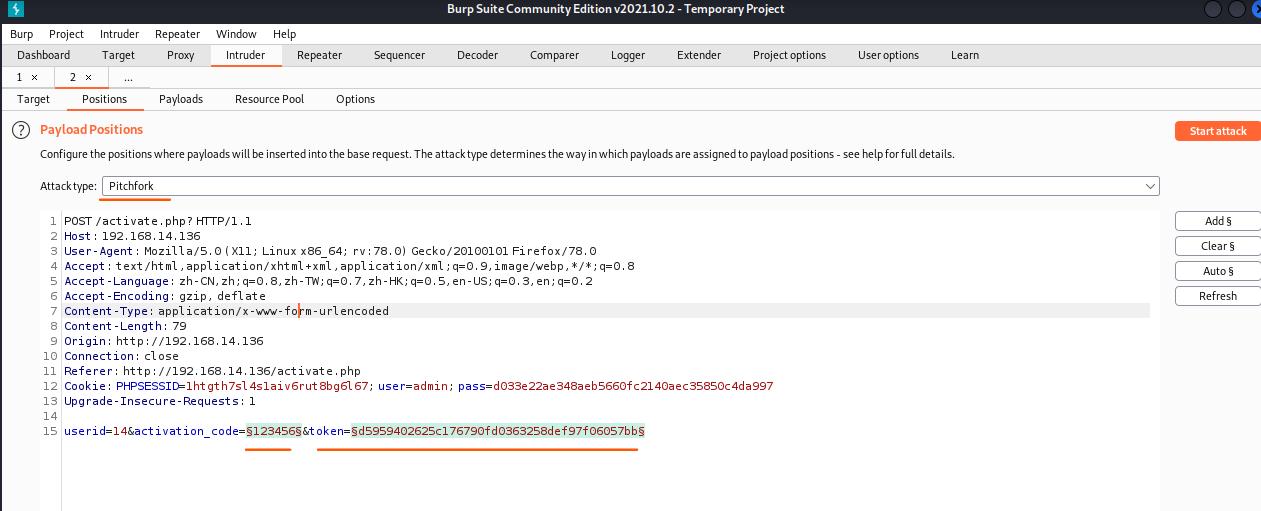The width and height of the screenshot is (1261, 511).
Task: Switch to the Dashboard tab
Action: [x=43, y=55]
